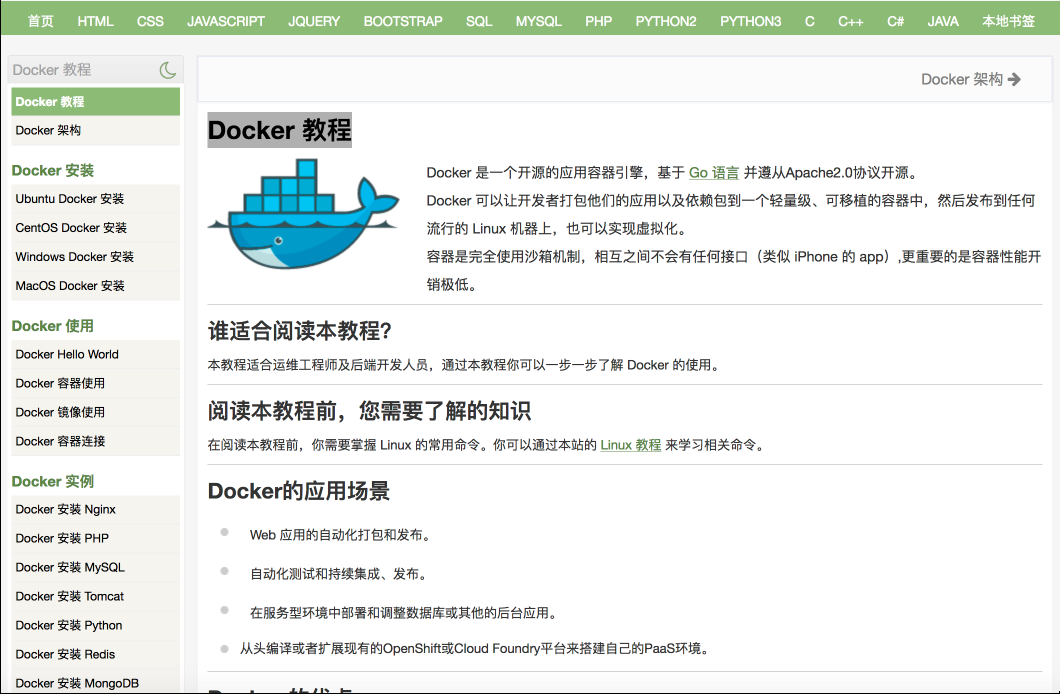Open MacOS Docker 安装 in sidebar
Viewport: 1060px width, 694px height.
[95, 286]
